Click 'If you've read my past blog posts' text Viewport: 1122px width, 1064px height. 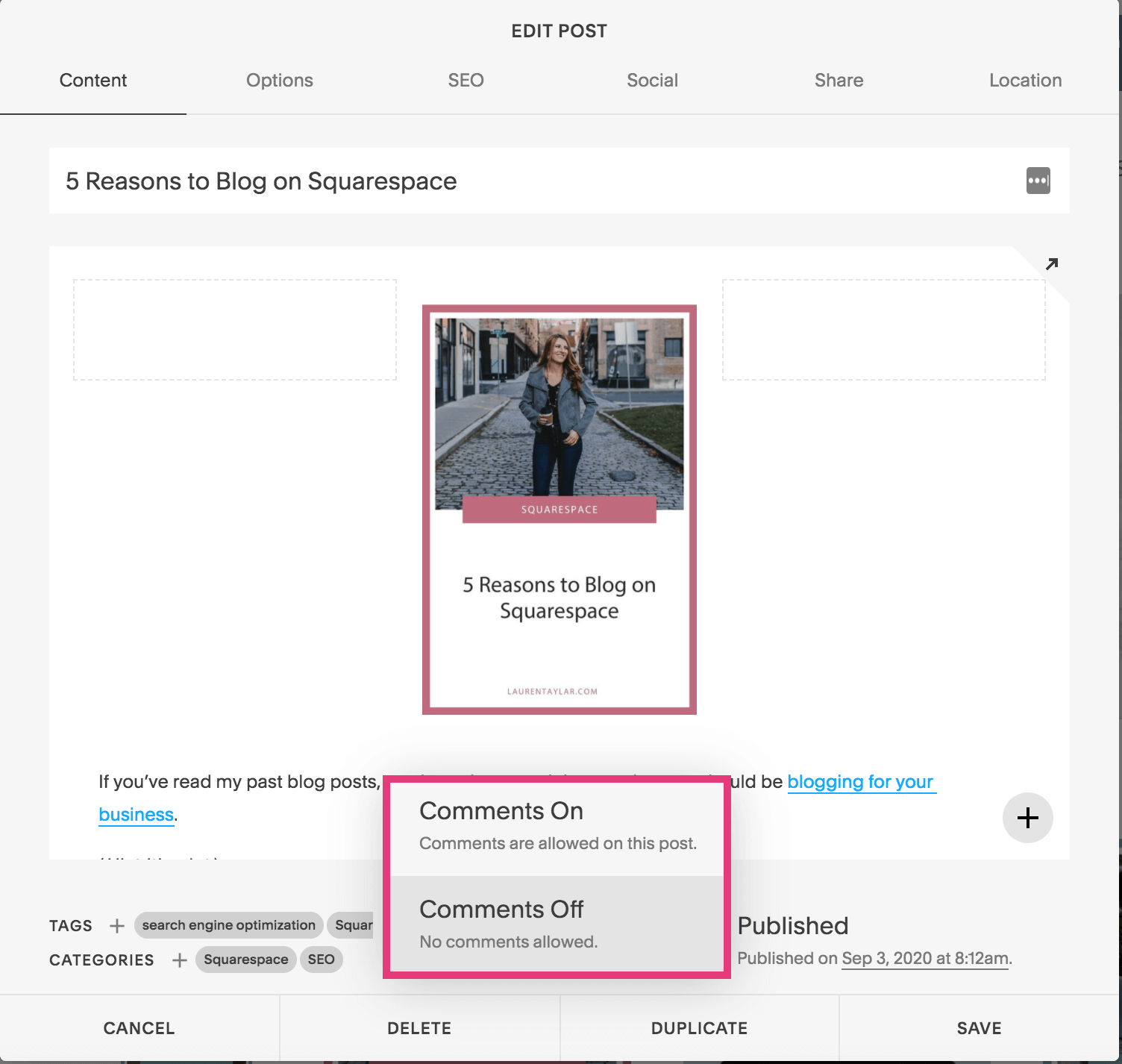point(239,782)
